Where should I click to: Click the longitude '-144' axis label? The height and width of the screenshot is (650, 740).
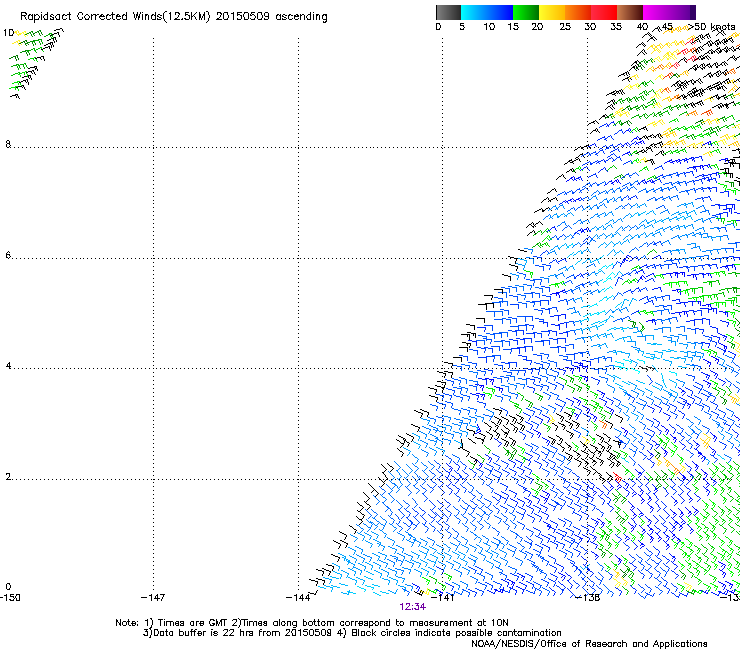coord(298,598)
